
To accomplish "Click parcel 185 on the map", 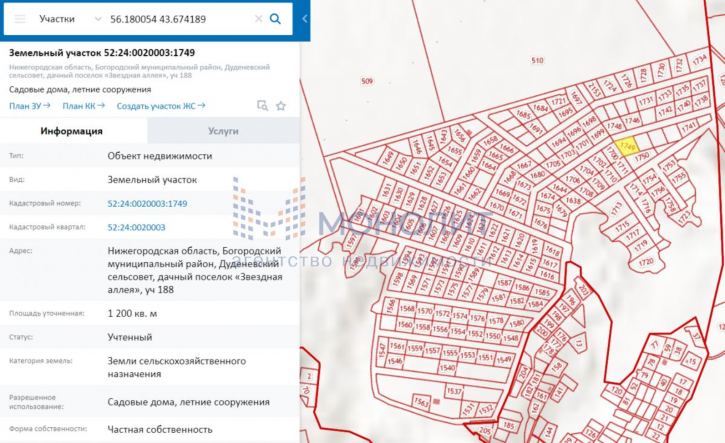I will pos(509,425).
